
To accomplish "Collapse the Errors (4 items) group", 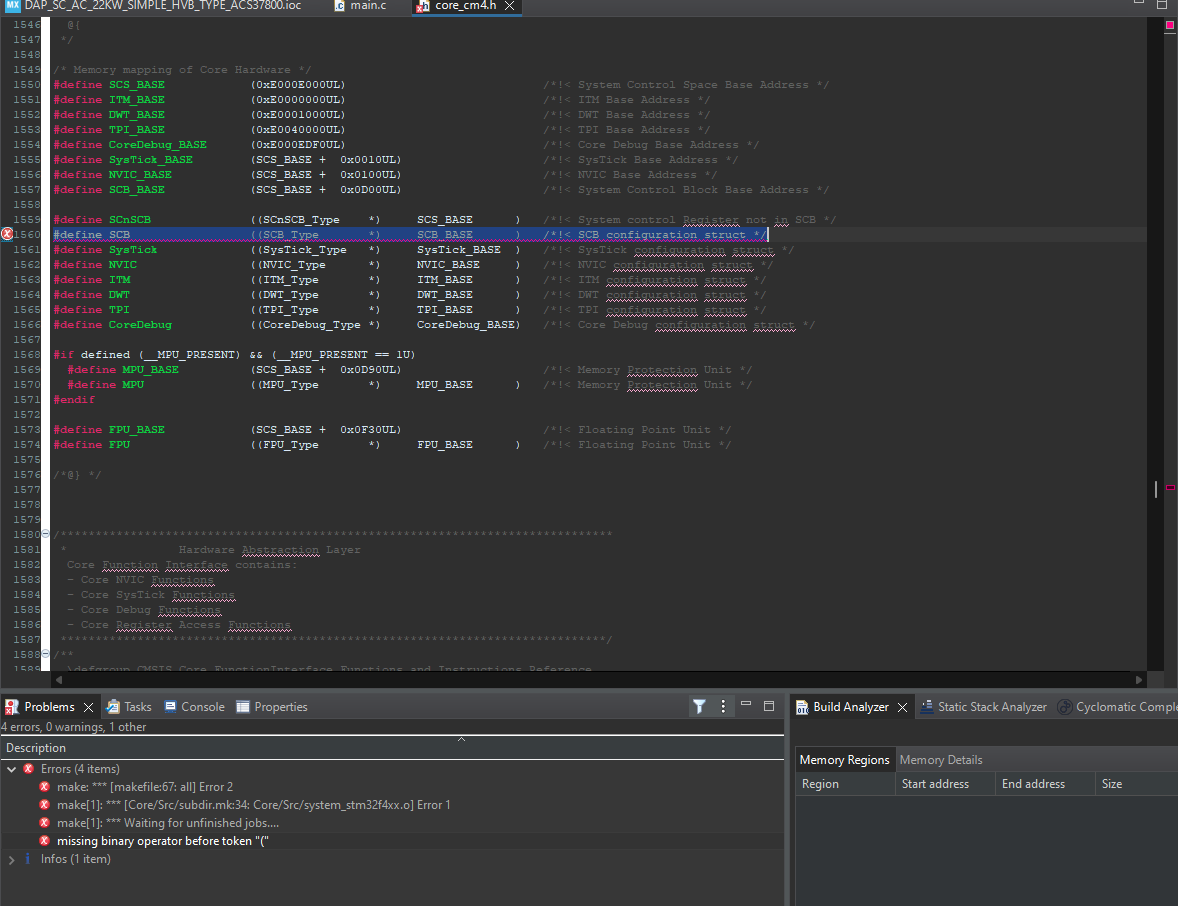I will pyautogui.click(x=12, y=769).
